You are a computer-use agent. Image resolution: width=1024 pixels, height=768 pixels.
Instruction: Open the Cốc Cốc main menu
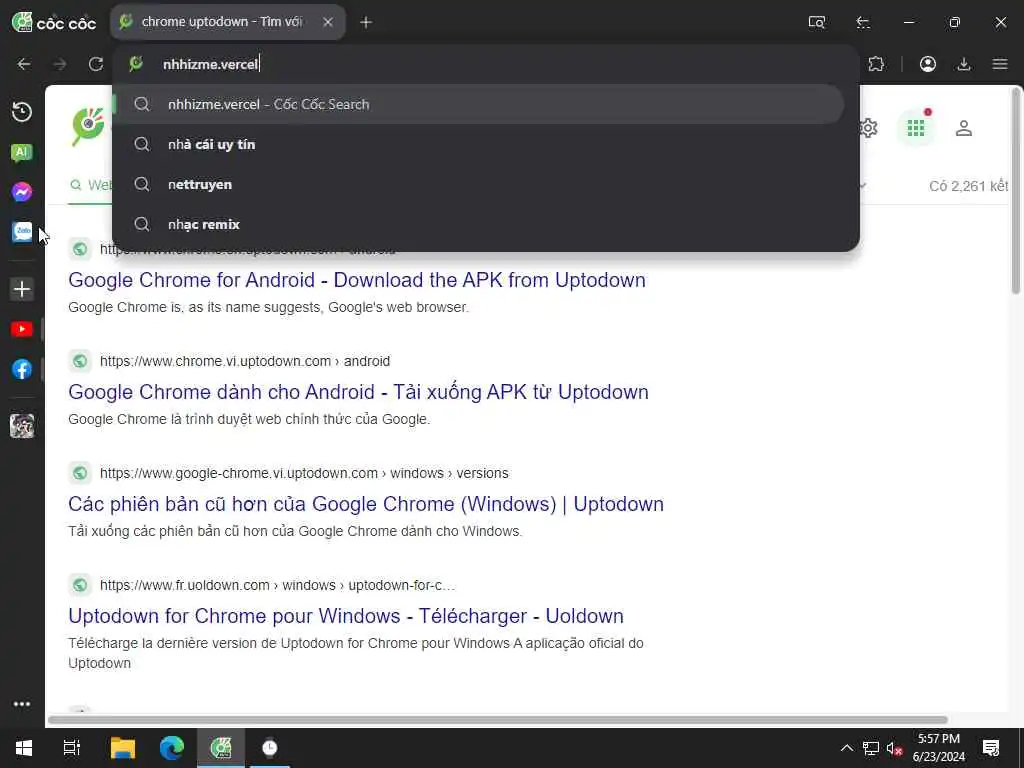pos(1000,64)
